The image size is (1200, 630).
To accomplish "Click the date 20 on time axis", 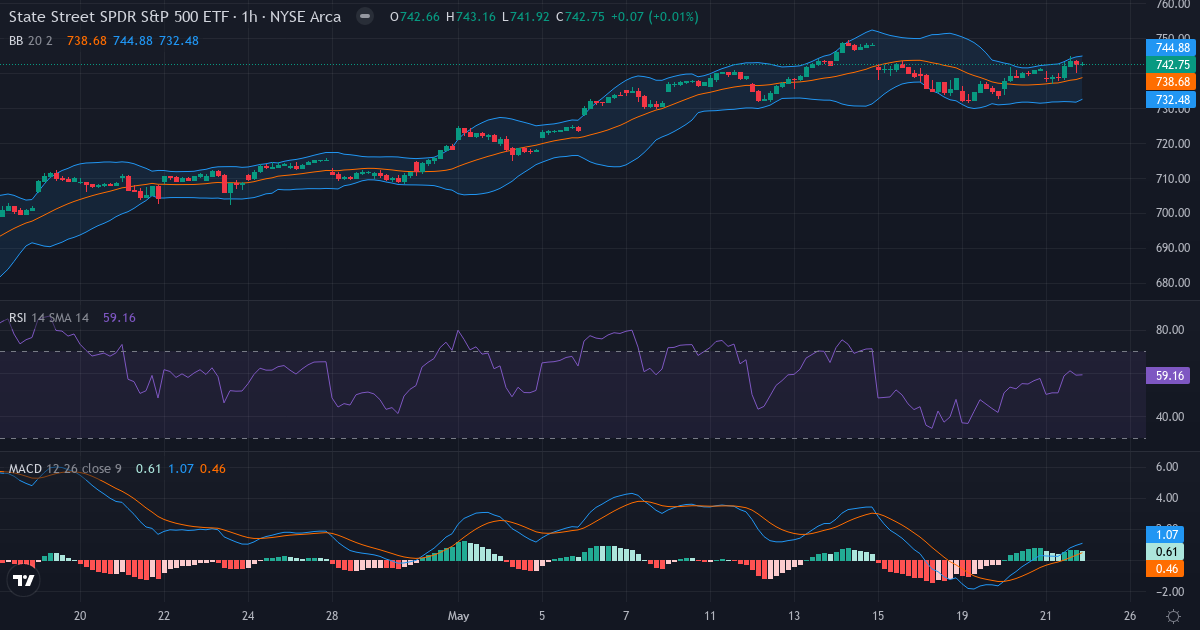I will tap(81, 616).
